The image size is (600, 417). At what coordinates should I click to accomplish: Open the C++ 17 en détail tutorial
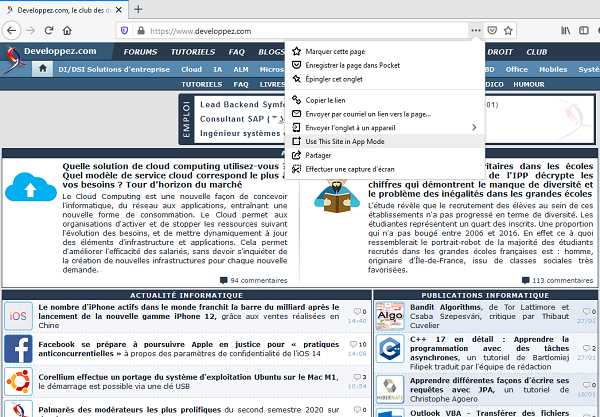coord(490,353)
